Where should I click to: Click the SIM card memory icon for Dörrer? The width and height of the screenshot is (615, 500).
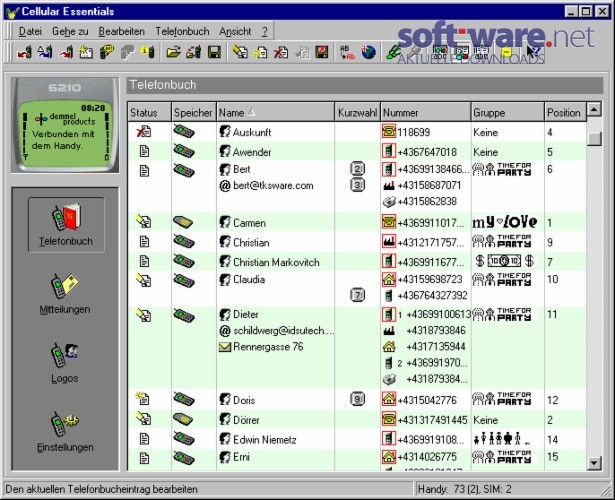(183, 420)
